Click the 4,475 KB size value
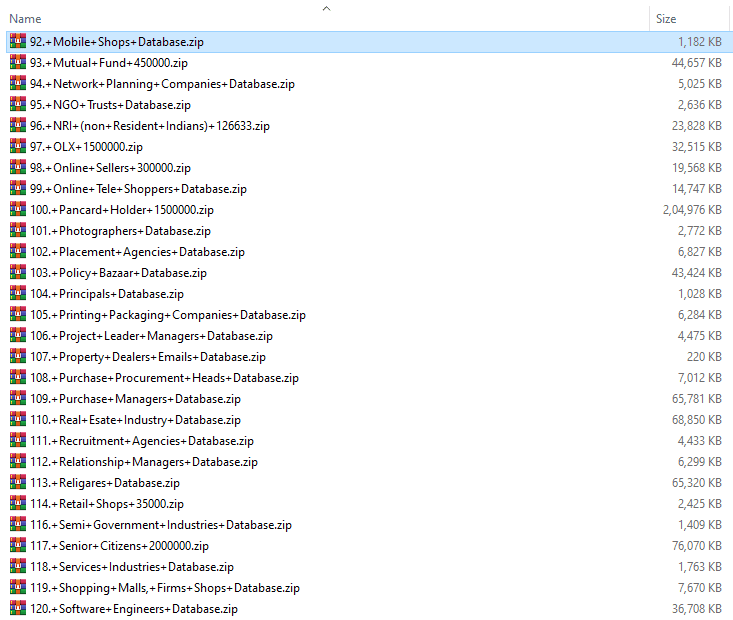Screen dimensions: 733x620 (x=700, y=336)
